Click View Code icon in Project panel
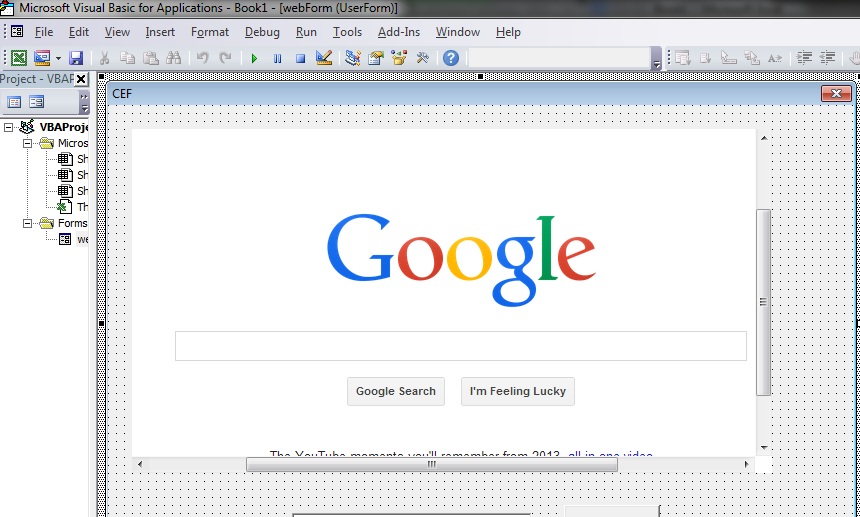 pyautogui.click(x=14, y=102)
